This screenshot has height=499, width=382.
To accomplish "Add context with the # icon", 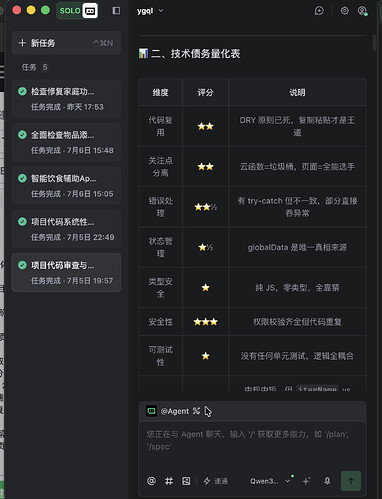I will click(169, 481).
